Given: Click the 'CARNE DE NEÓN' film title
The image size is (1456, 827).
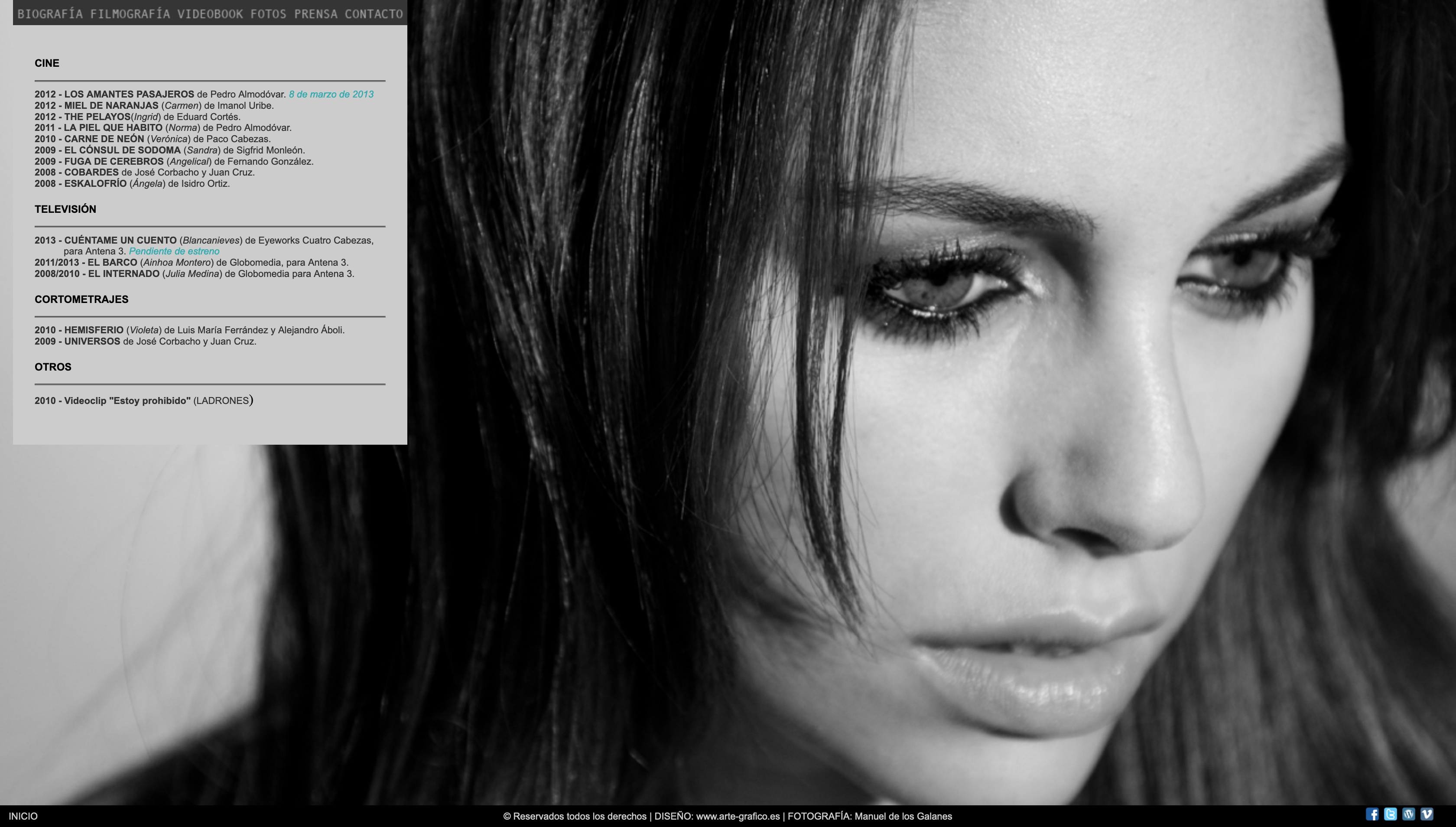Looking at the screenshot, I should point(104,139).
